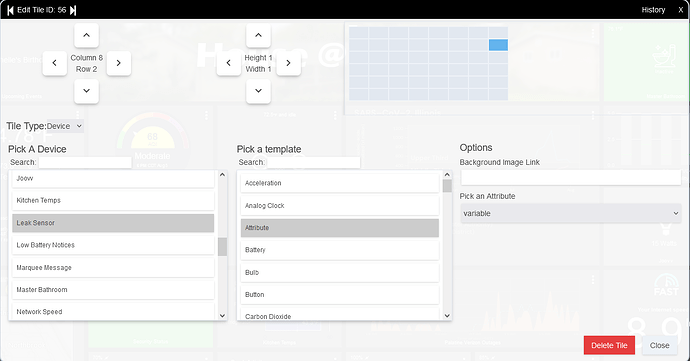Click the Delete Tile button

pos(609,345)
